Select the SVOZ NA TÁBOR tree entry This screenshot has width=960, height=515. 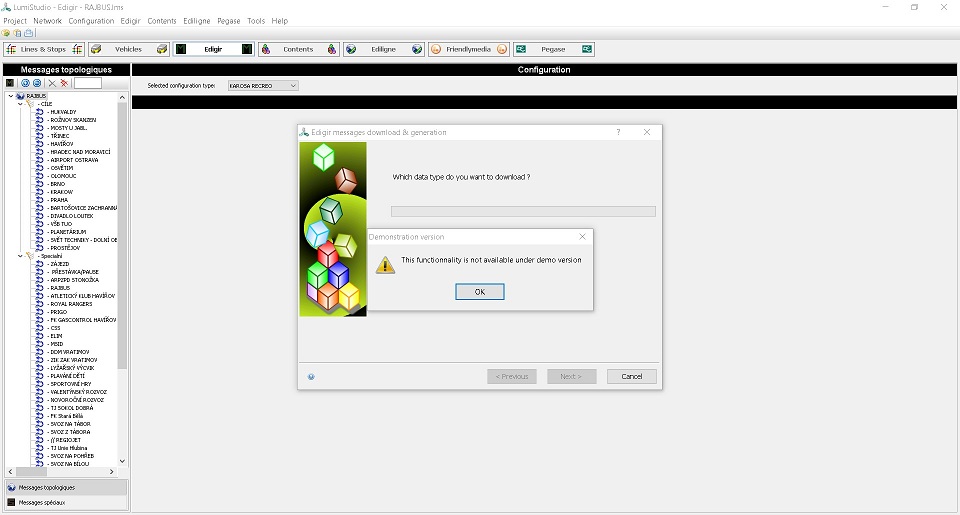[x=70, y=424]
